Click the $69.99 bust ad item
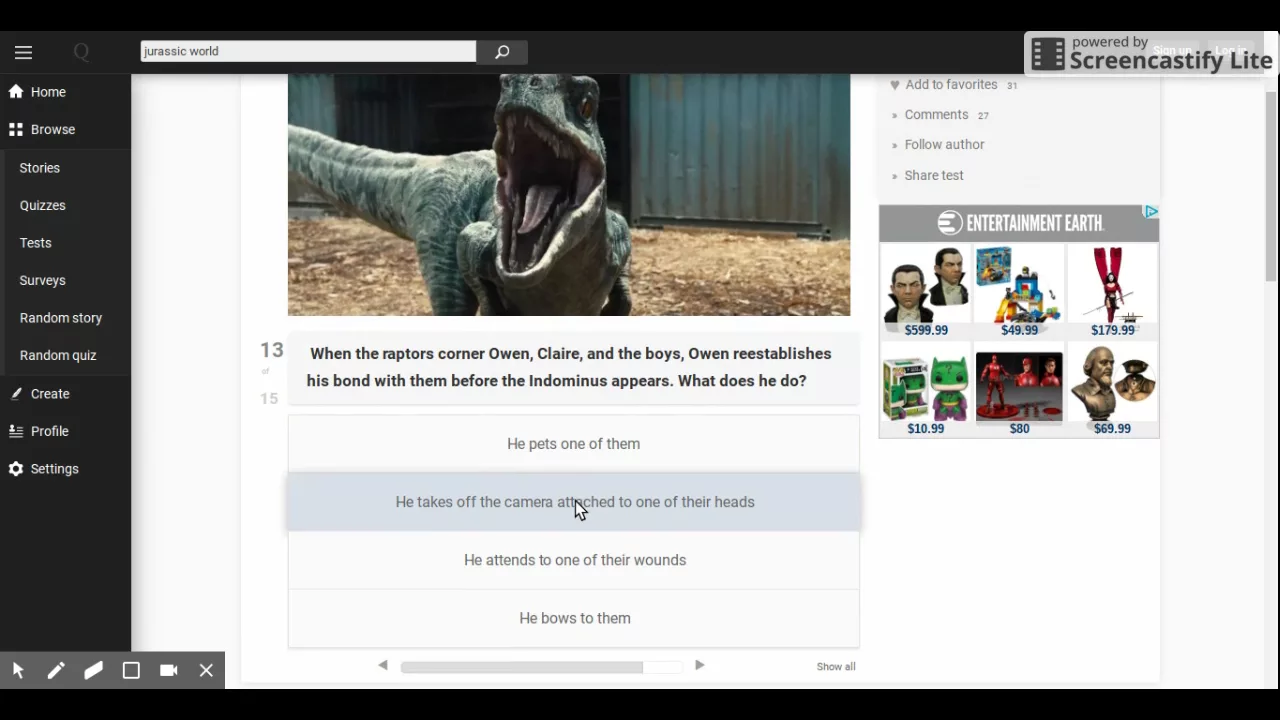Image resolution: width=1280 pixels, height=720 pixels. (1113, 391)
